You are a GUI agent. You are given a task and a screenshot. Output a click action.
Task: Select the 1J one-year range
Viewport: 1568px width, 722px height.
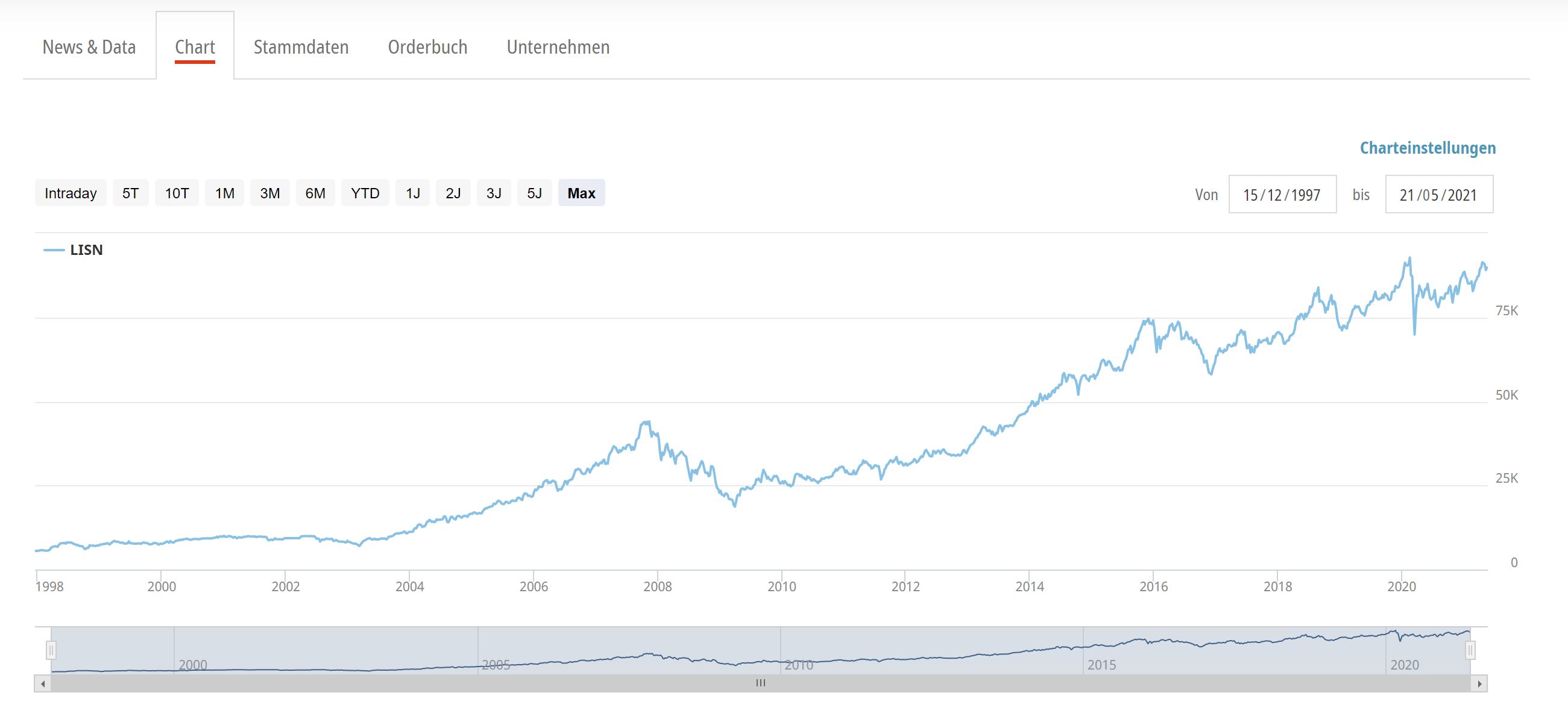(413, 193)
